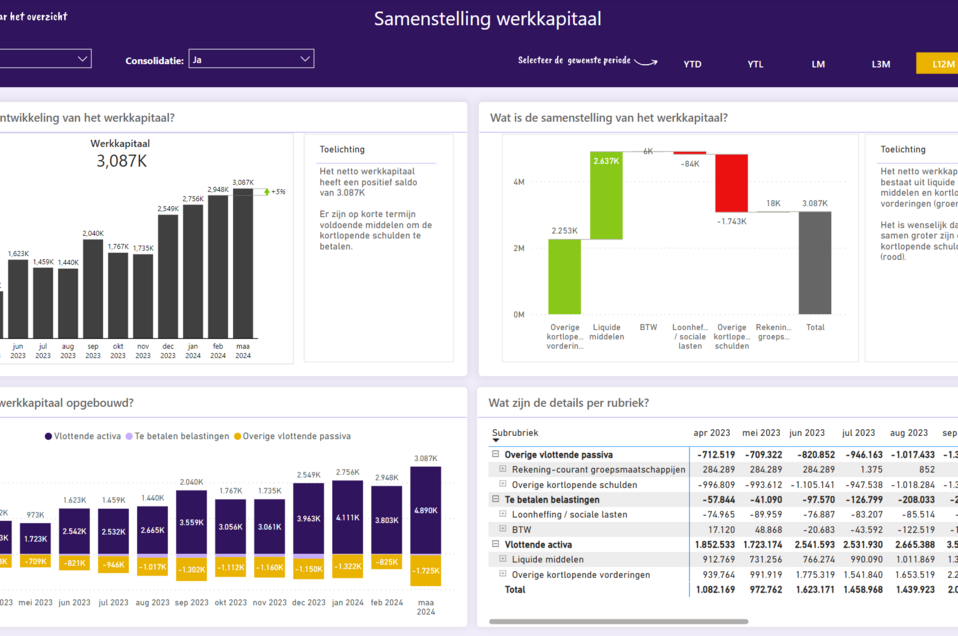Select the YTD period button
Screen dimensions: 958x636
[692, 64]
